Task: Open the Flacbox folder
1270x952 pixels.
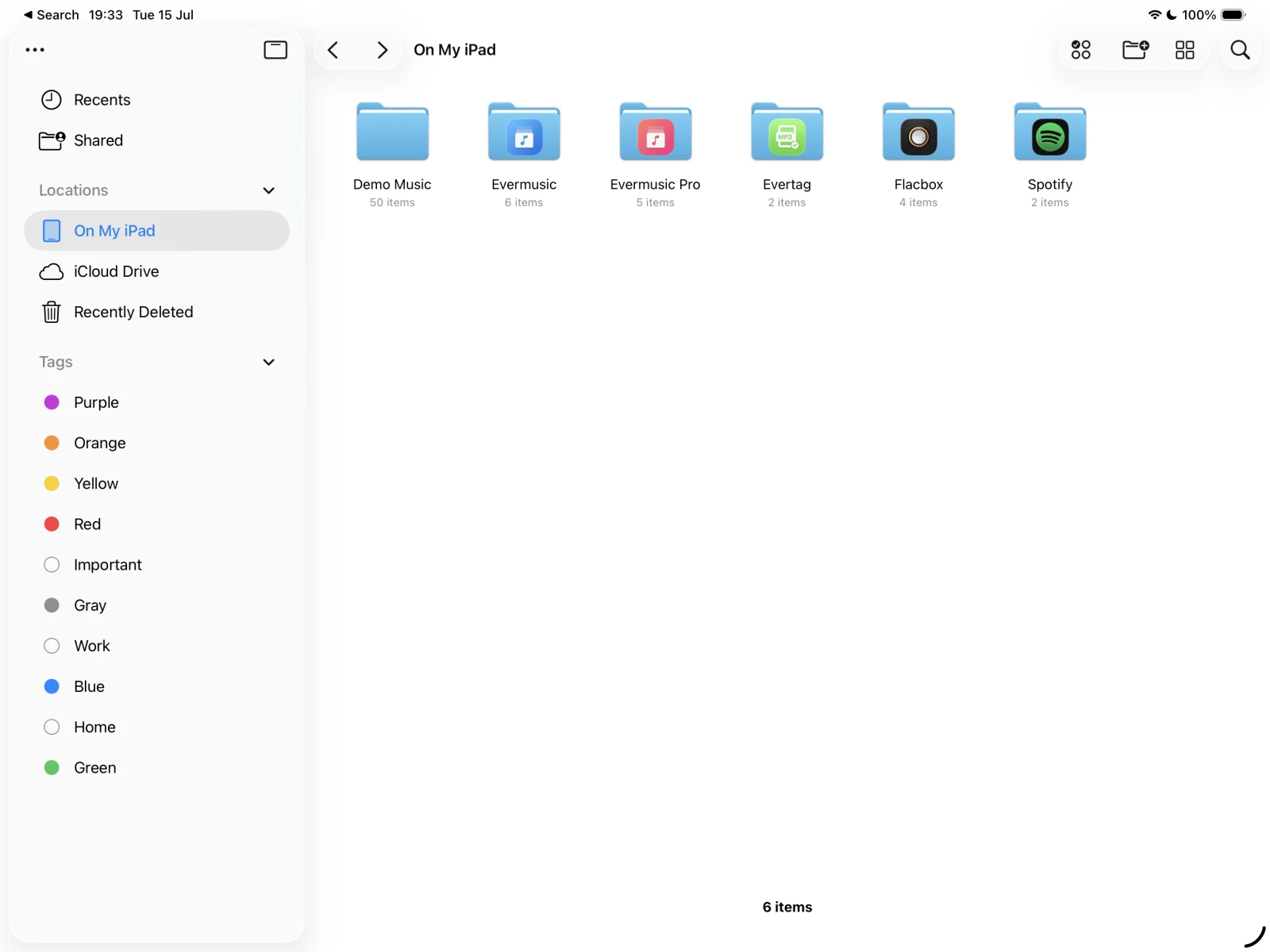Action: [x=918, y=133]
